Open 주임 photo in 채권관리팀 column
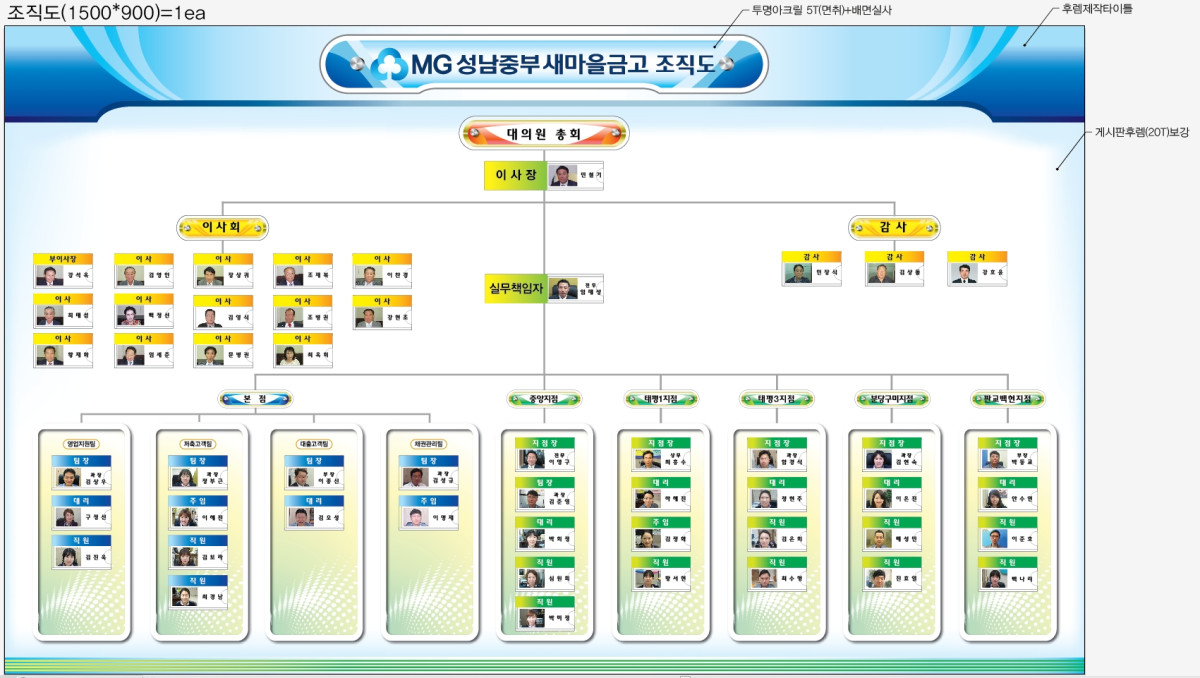Screen dimensions: 1200x678 414,518
